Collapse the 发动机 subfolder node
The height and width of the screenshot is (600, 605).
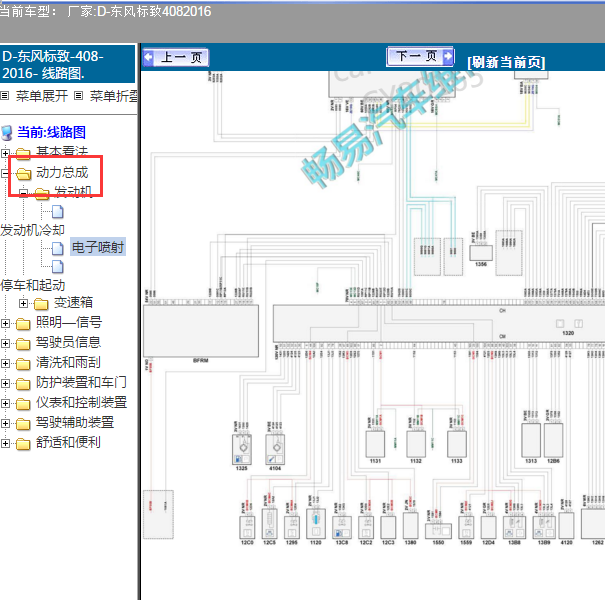[23, 193]
